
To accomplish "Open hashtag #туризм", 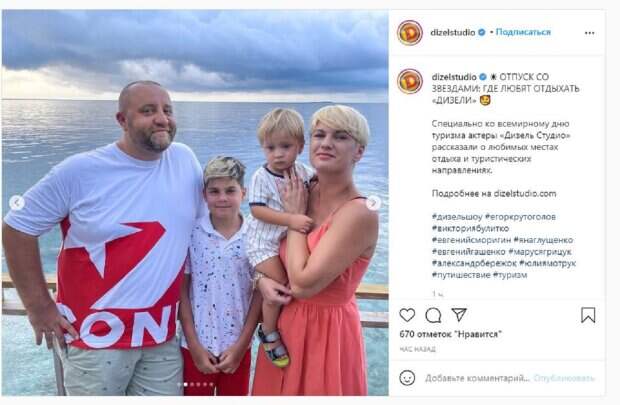I will point(510,275).
